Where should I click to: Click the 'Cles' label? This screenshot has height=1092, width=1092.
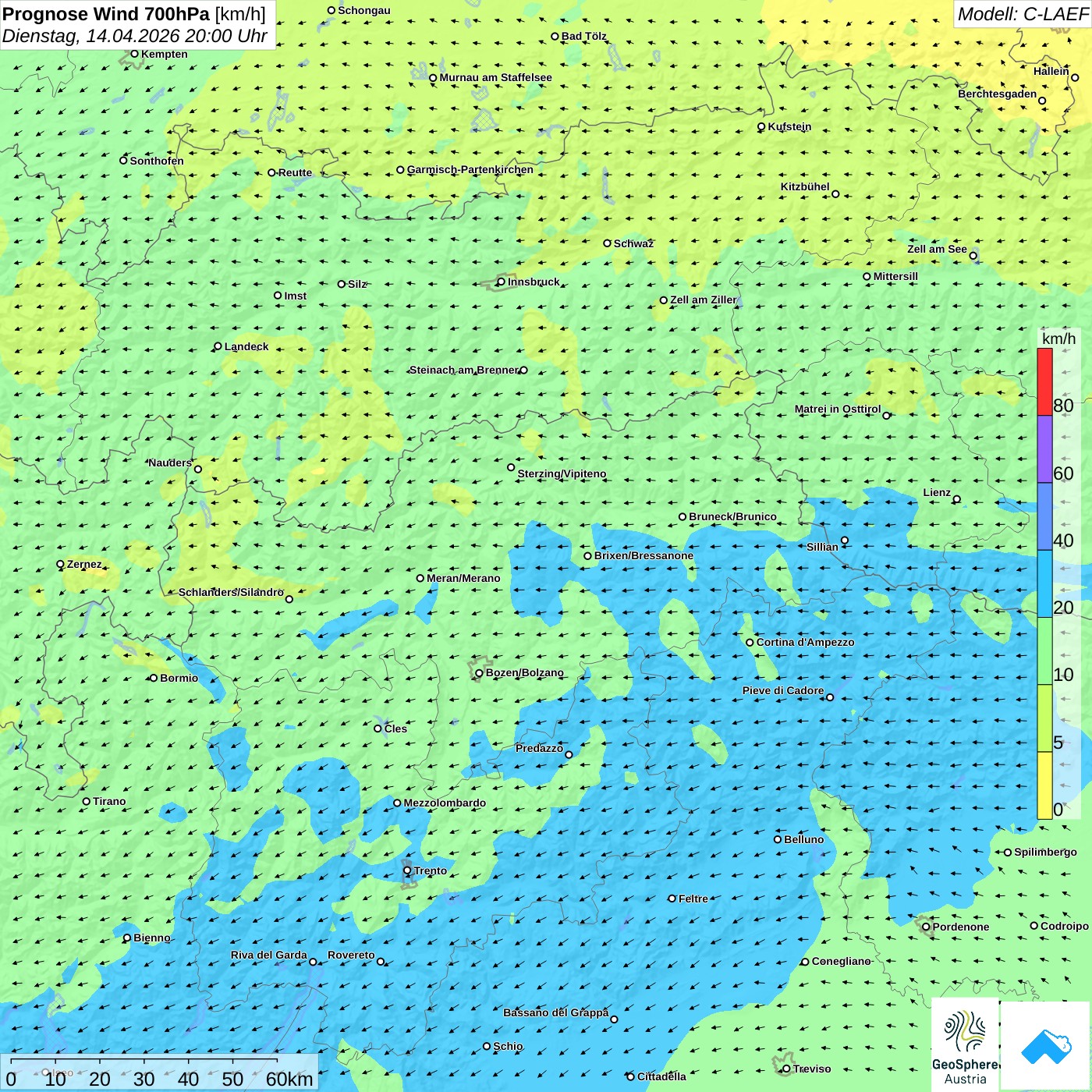(x=395, y=729)
